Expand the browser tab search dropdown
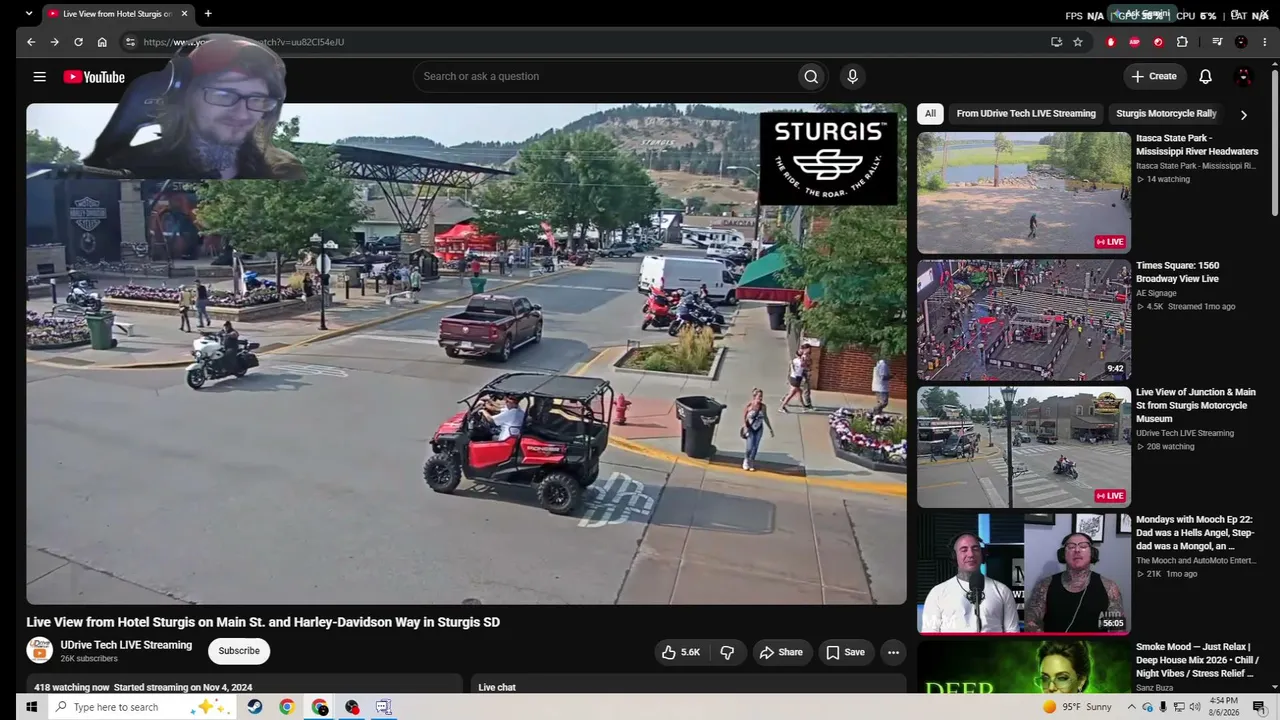The image size is (1280, 720). tap(28, 14)
